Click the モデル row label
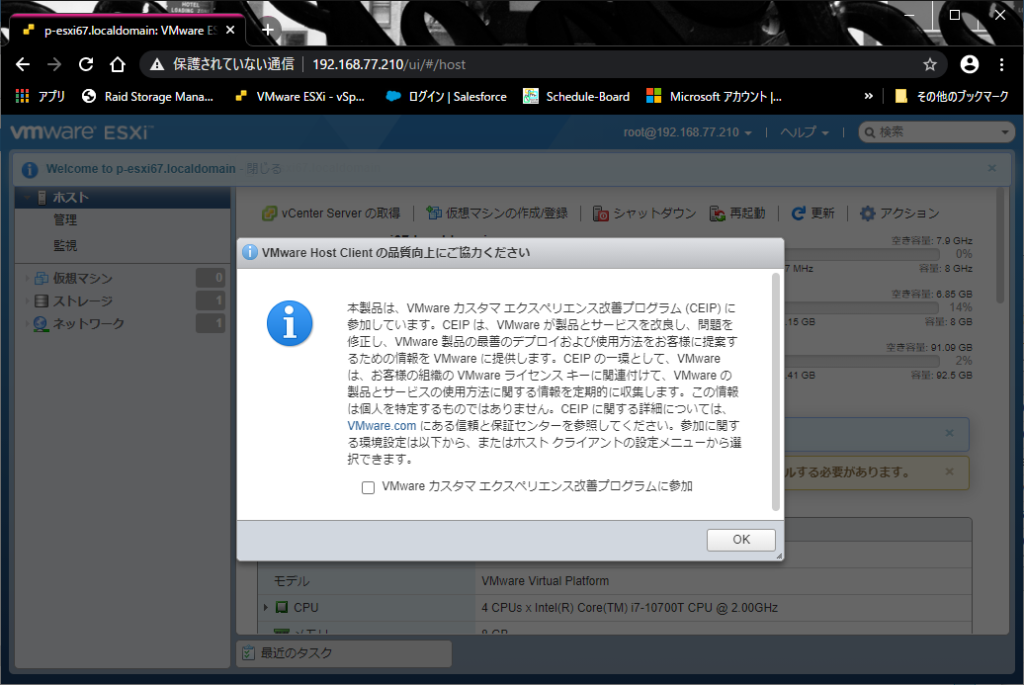 pyautogui.click(x=291, y=581)
